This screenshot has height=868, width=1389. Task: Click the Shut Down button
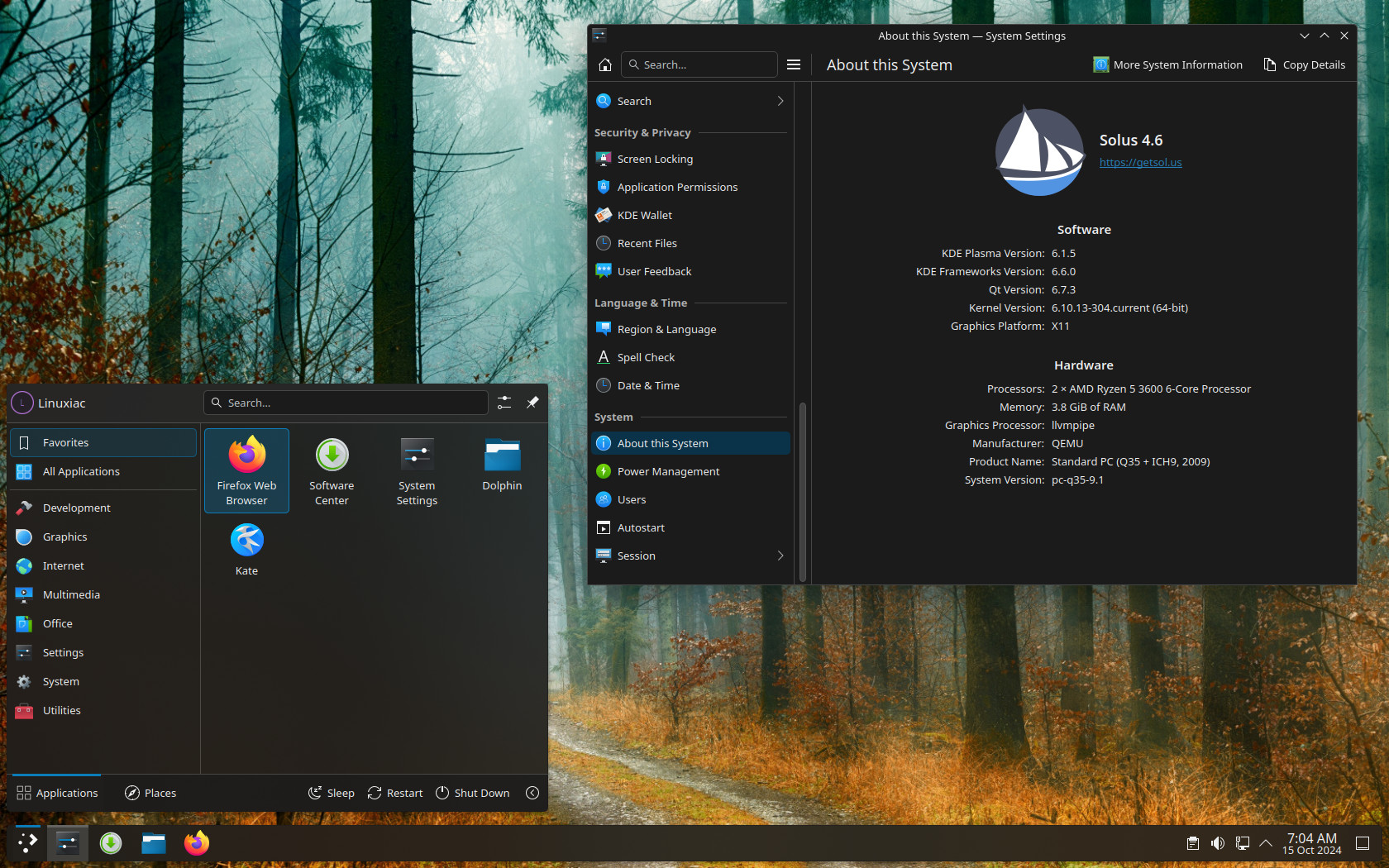[x=473, y=793]
